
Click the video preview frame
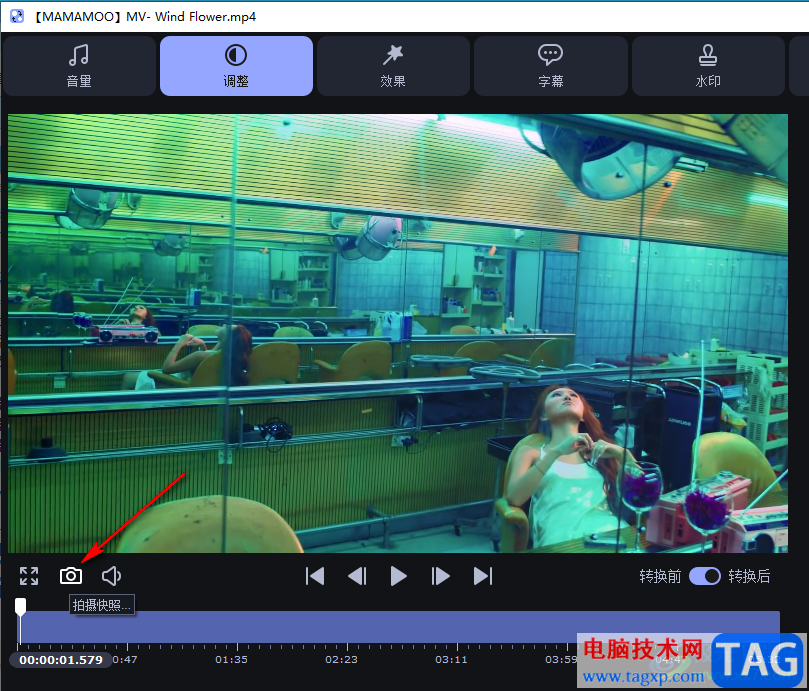pos(398,333)
